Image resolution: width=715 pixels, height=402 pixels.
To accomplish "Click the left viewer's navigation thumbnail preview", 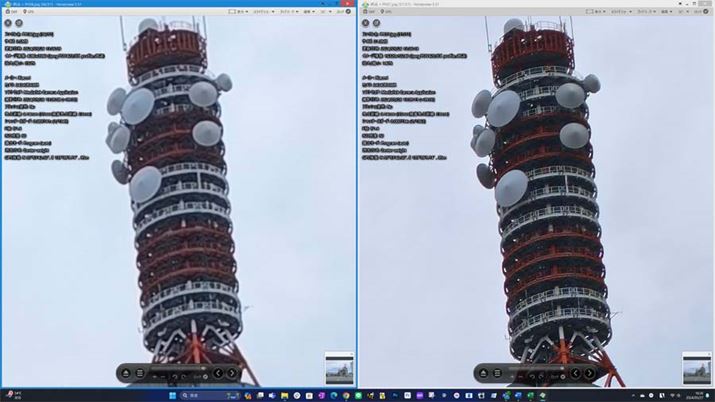I will pyautogui.click(x=339, y=370).
